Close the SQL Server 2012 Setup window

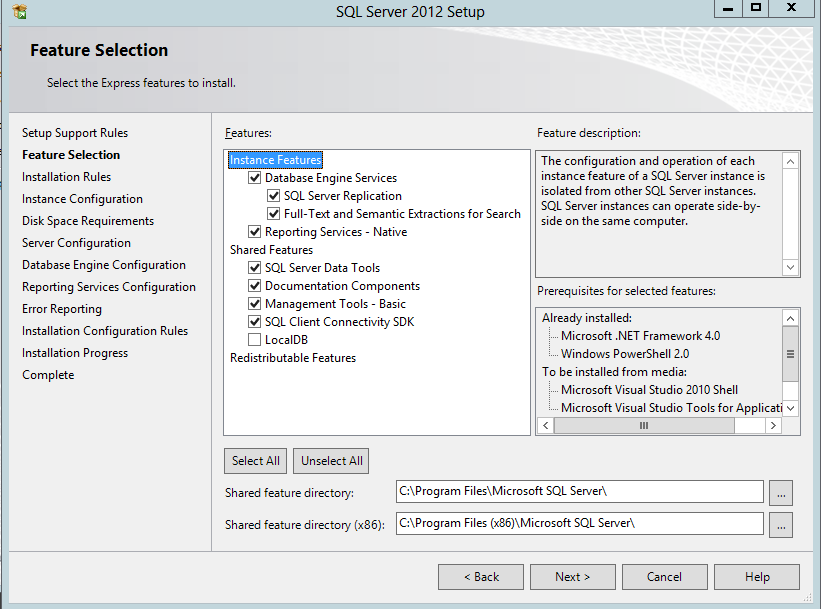click(x=791, y=8)
